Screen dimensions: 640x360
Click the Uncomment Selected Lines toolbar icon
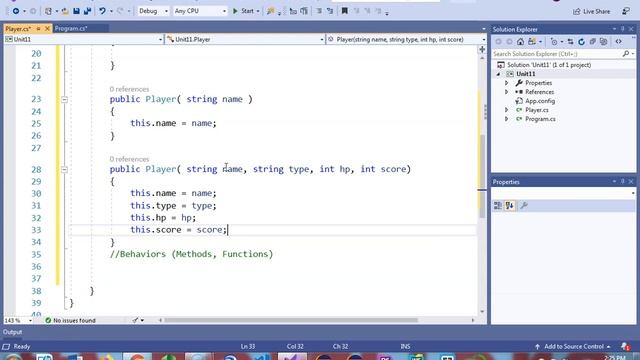pos(330,11)
